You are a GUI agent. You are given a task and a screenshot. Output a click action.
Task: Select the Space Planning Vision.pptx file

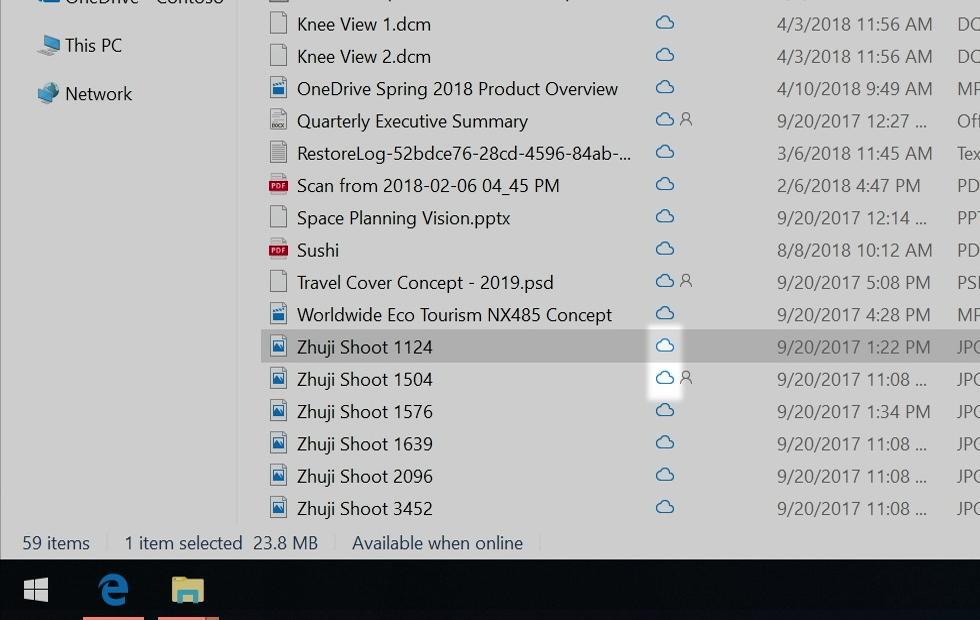(x=404, y=217)
